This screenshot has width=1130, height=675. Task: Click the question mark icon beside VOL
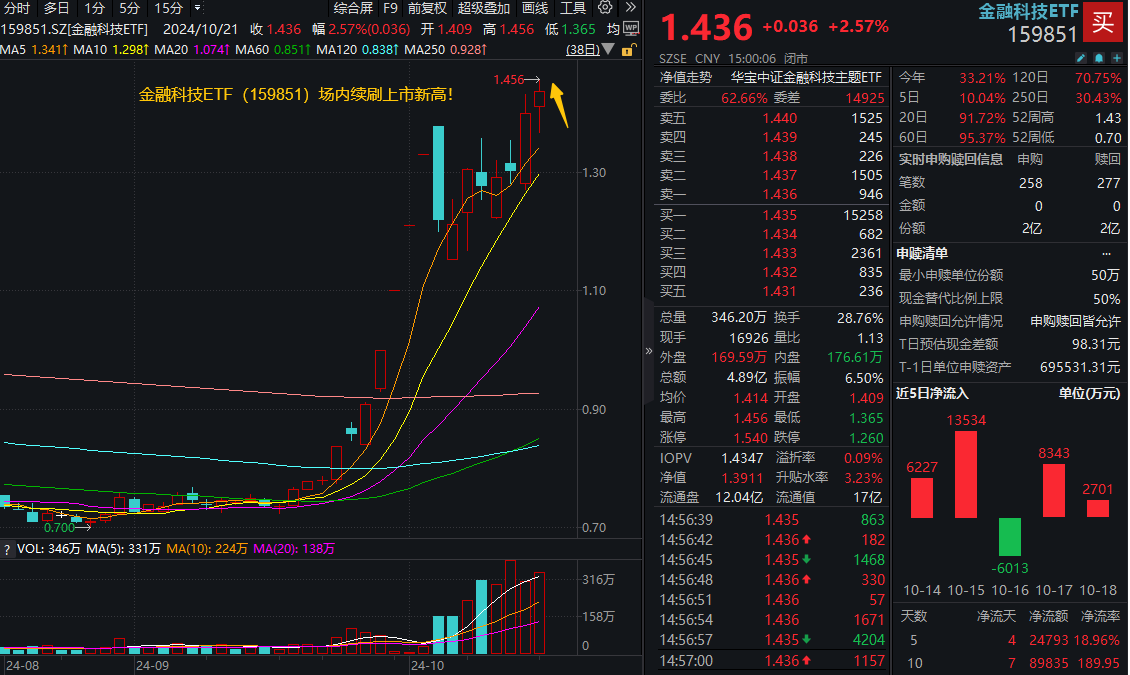coord(7,548)
